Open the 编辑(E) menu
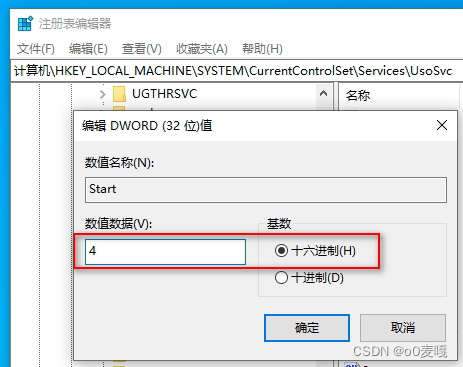 click(88, 49)
